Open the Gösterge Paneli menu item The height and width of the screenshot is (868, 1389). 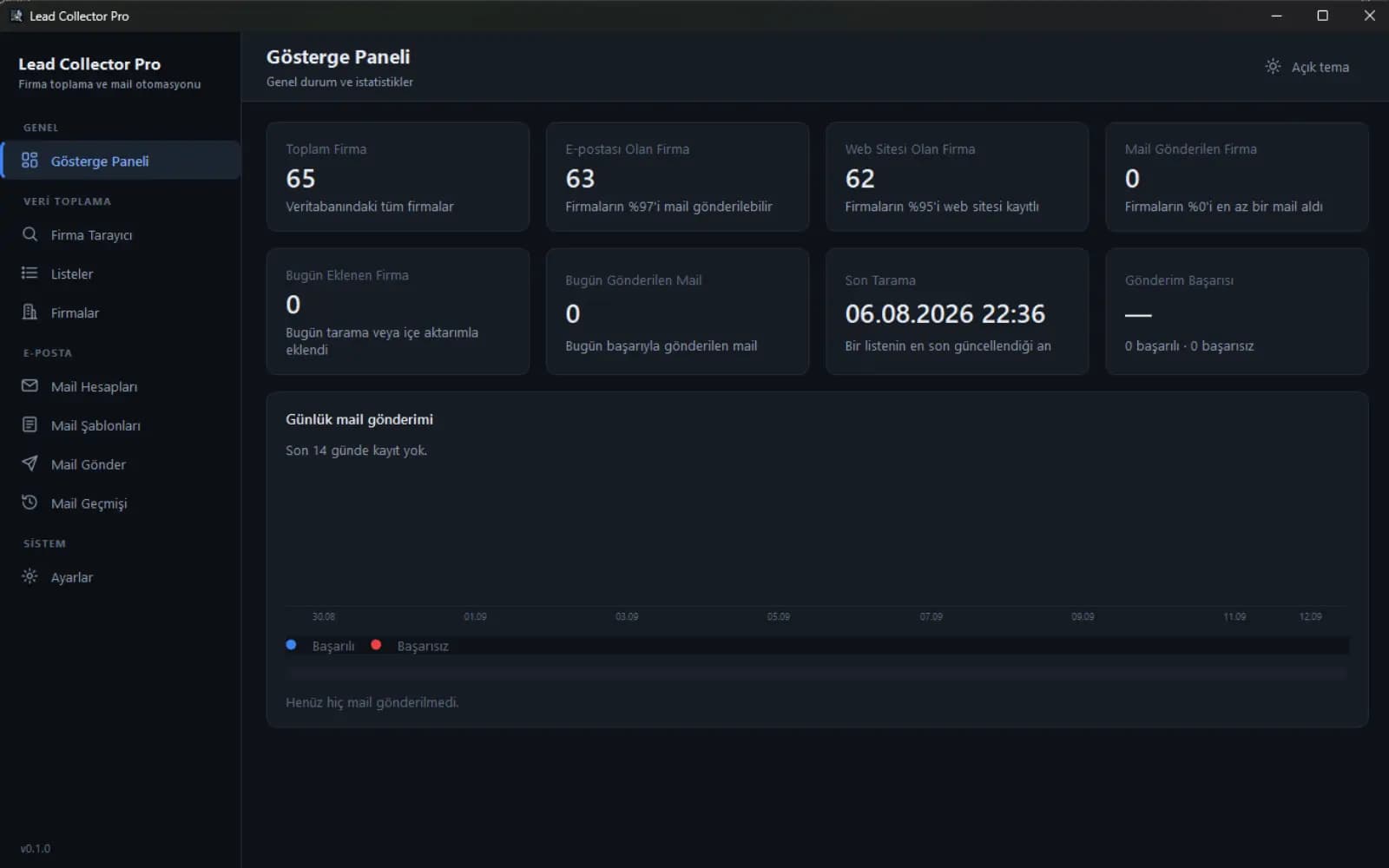click(x=121, y=161)
